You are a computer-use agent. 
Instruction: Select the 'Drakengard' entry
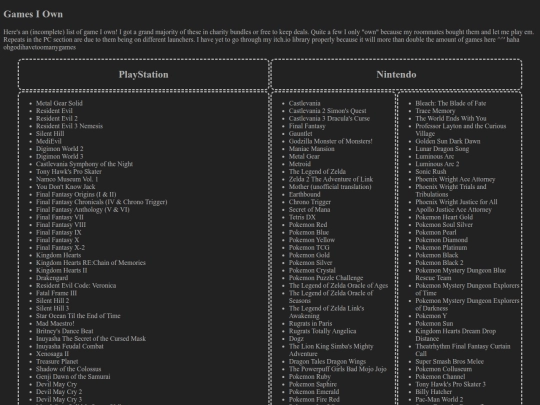52,278
